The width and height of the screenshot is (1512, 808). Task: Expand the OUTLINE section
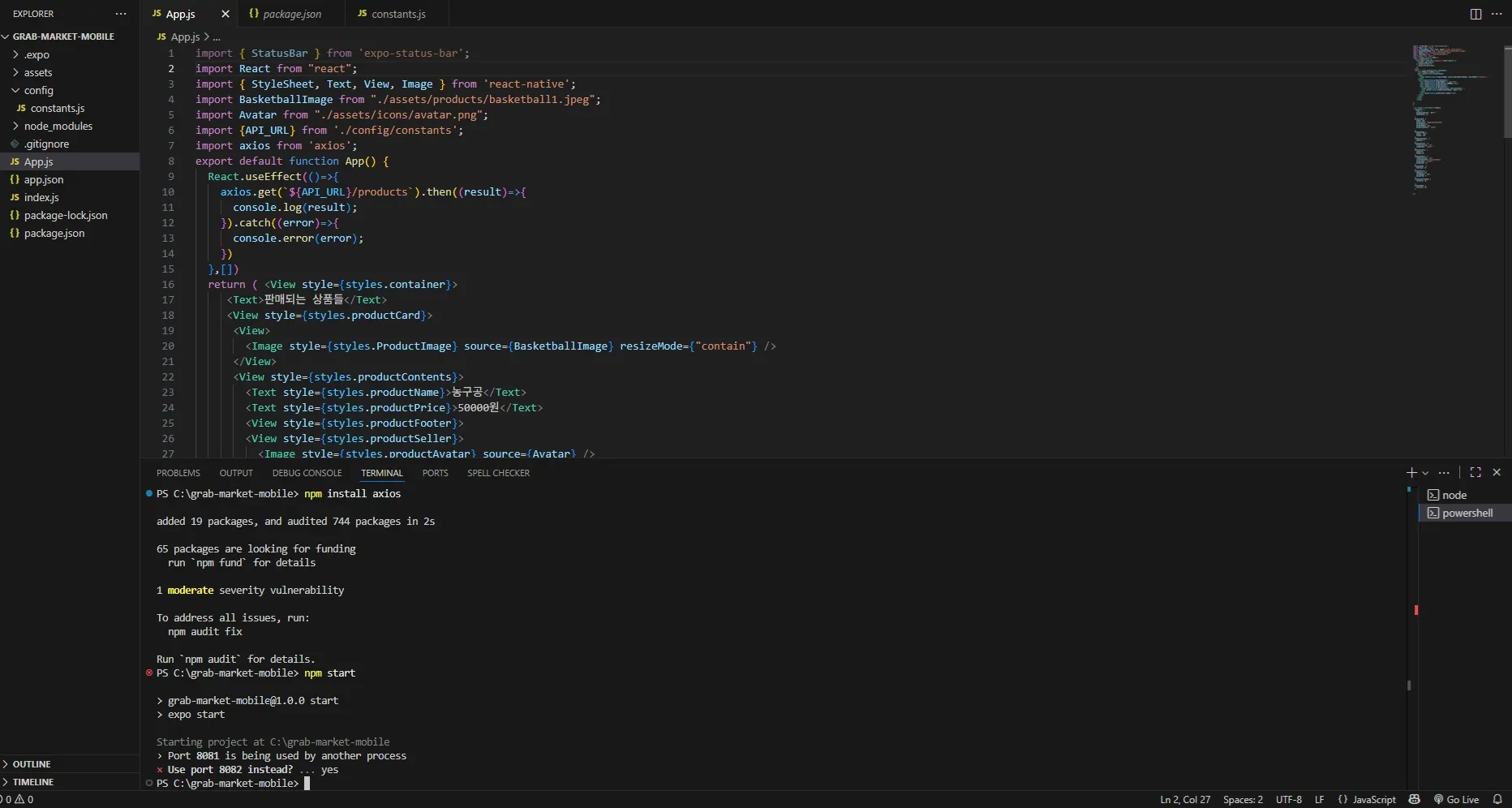32,764
